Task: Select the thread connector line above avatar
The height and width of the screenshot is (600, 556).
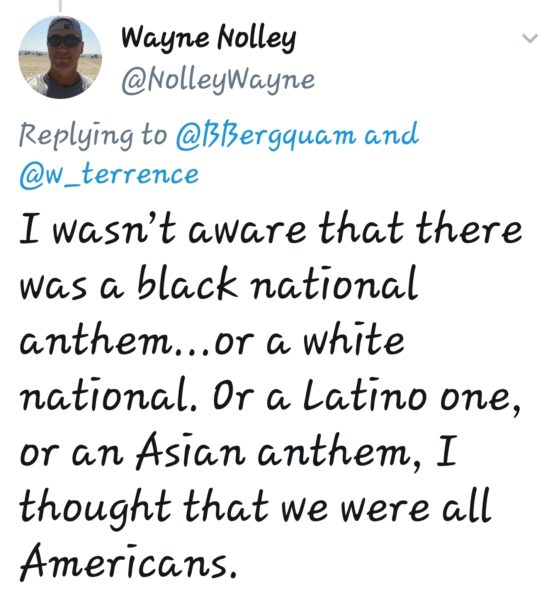Action: tap(60, 5)
